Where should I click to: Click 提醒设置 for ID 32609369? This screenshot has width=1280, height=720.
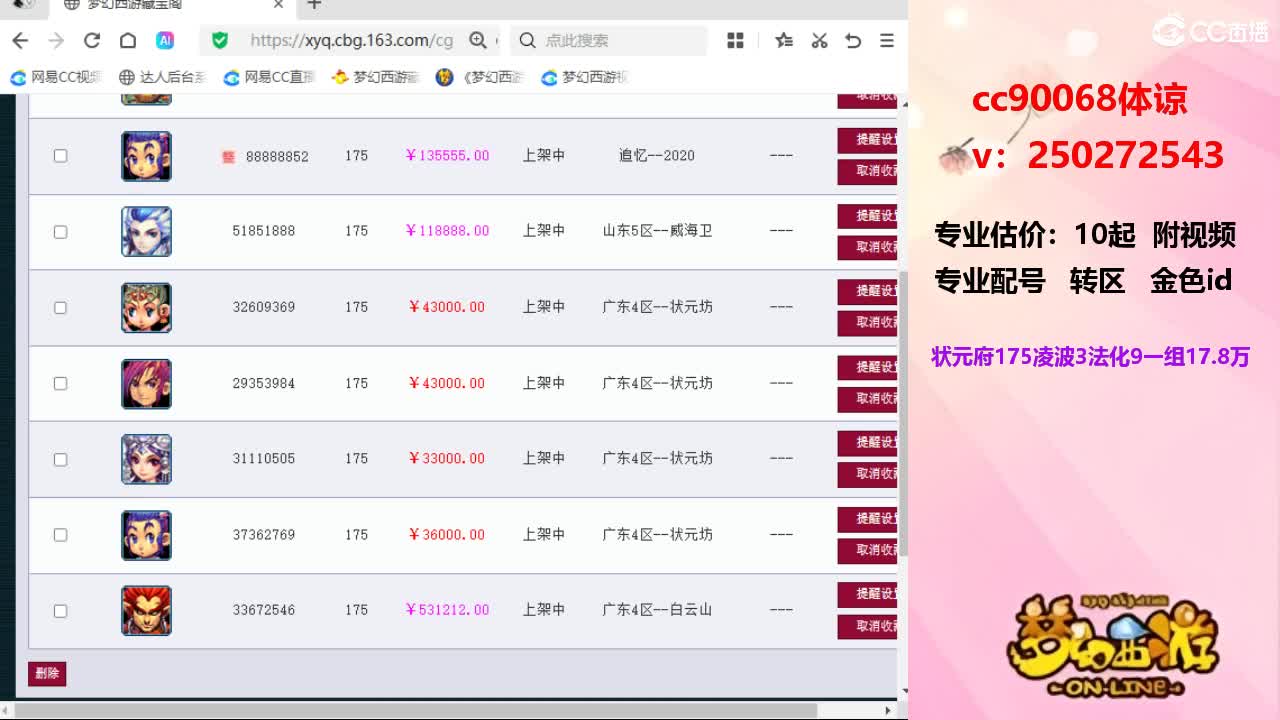(867, 291)
